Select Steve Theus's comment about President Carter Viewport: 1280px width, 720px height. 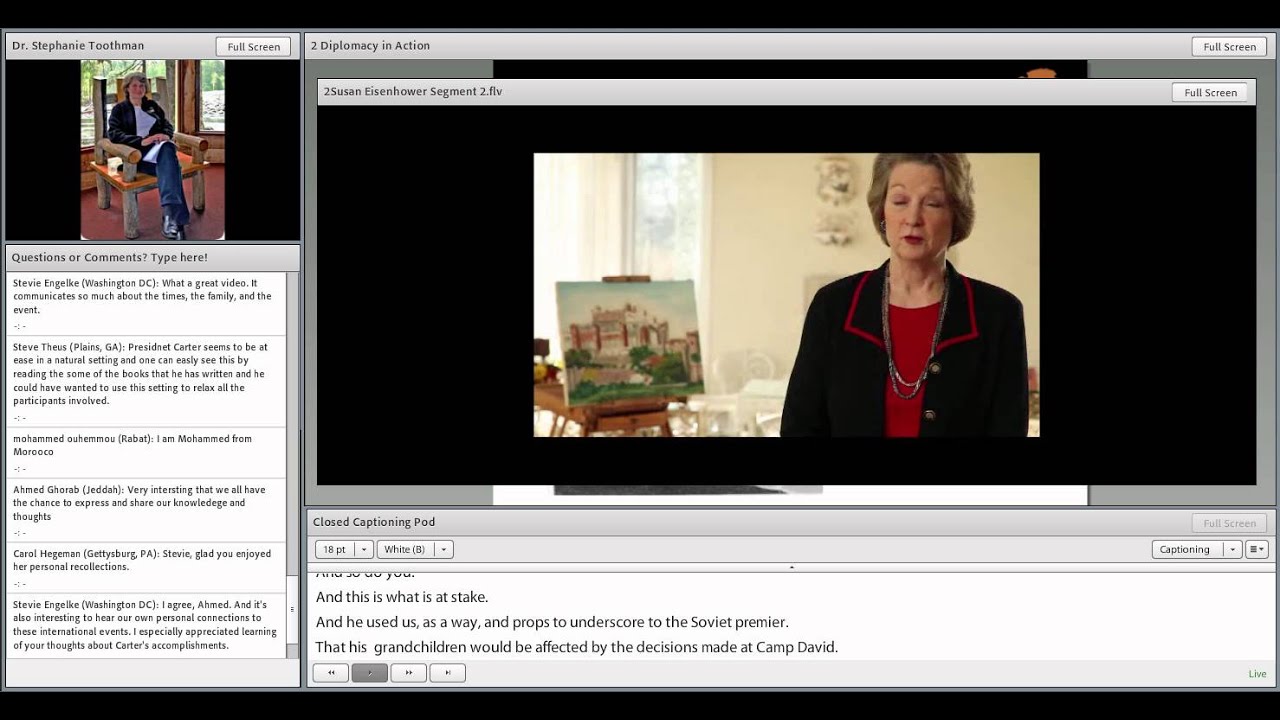pyautogui.click(x=146, y=381)
